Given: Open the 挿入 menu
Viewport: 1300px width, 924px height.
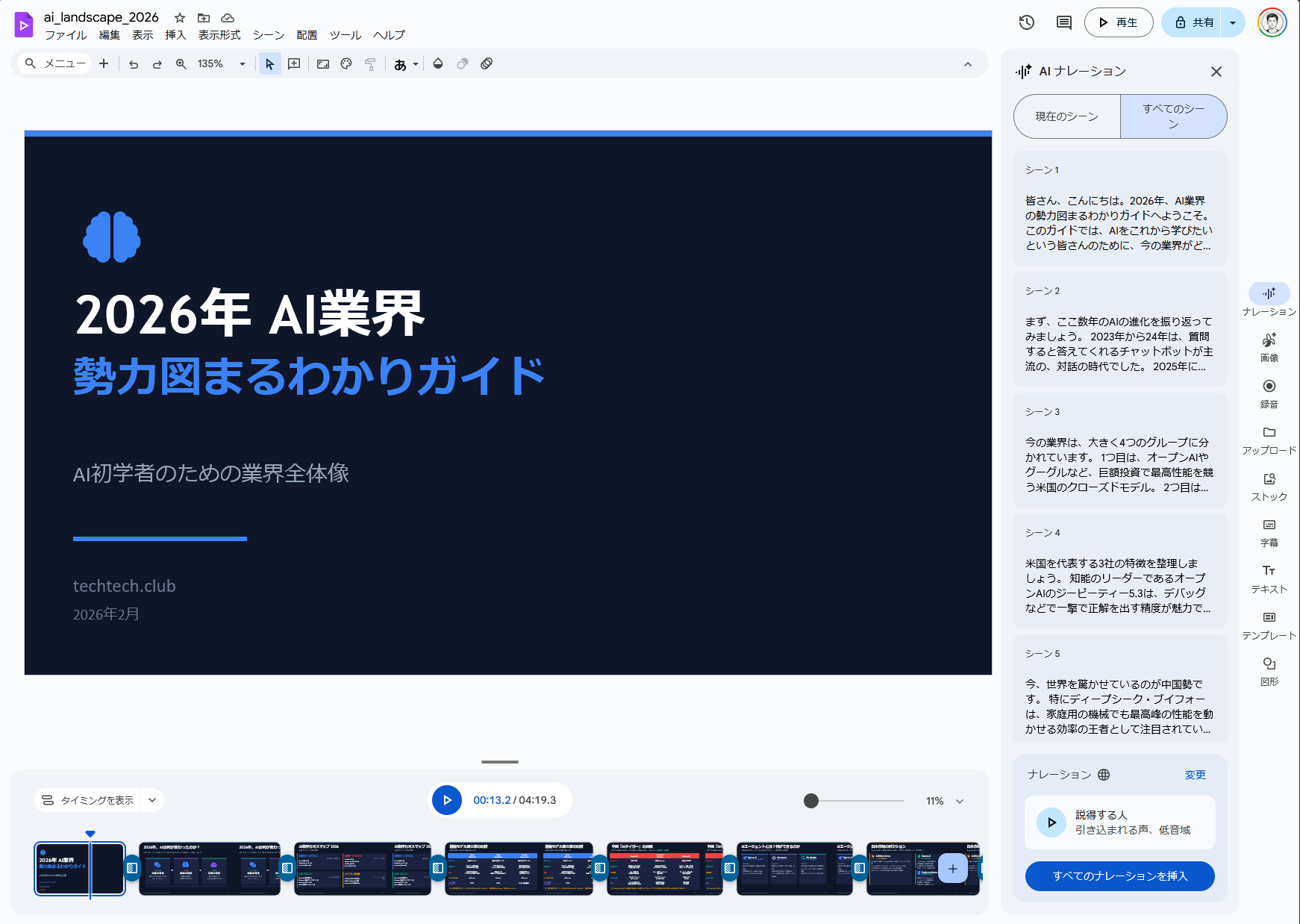Looking at the screenshot, I should pyautogui.click(x=175, y=35).
